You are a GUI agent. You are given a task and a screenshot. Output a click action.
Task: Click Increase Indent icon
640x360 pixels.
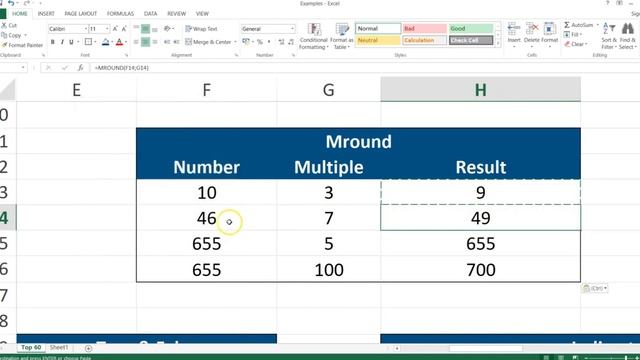coord(176,42)
